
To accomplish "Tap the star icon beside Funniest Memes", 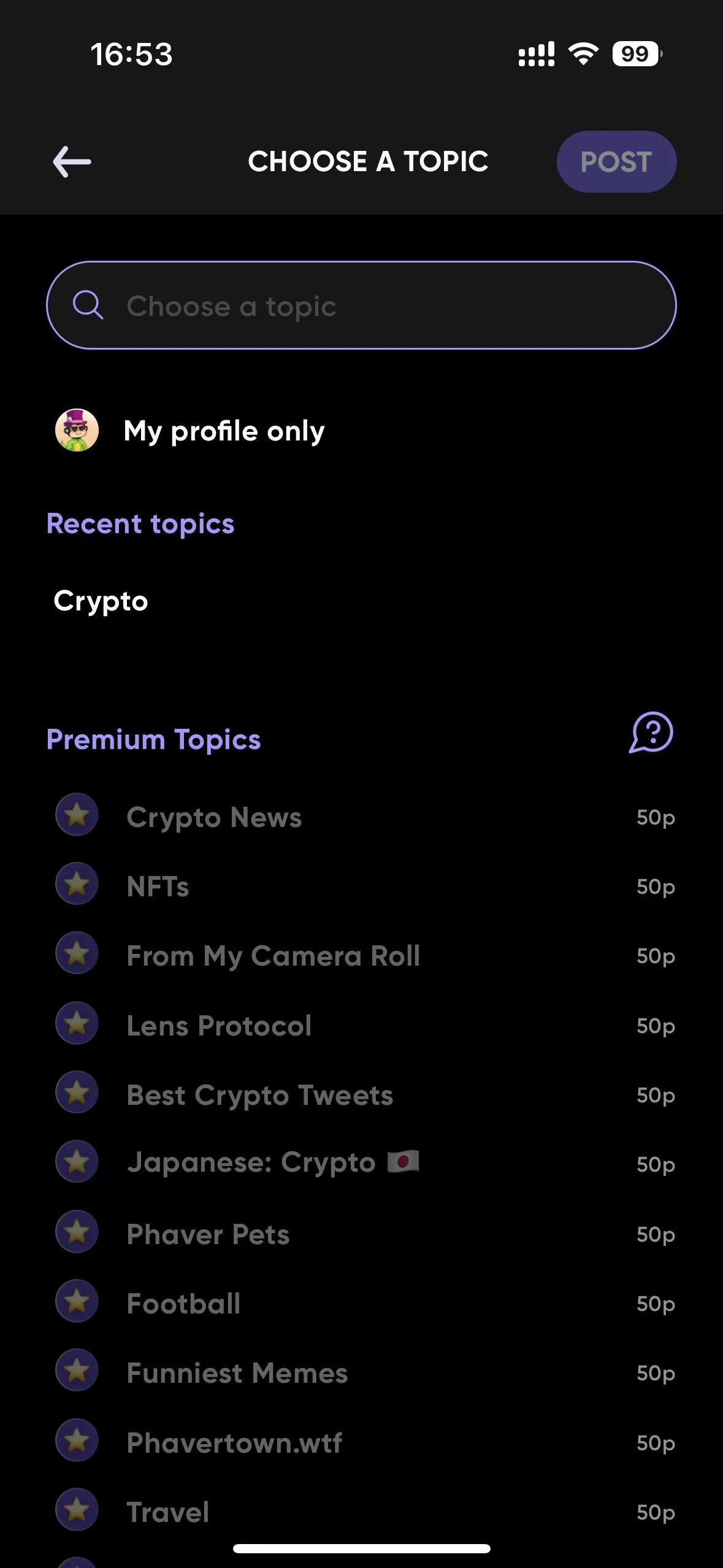I will point(77,1371).
